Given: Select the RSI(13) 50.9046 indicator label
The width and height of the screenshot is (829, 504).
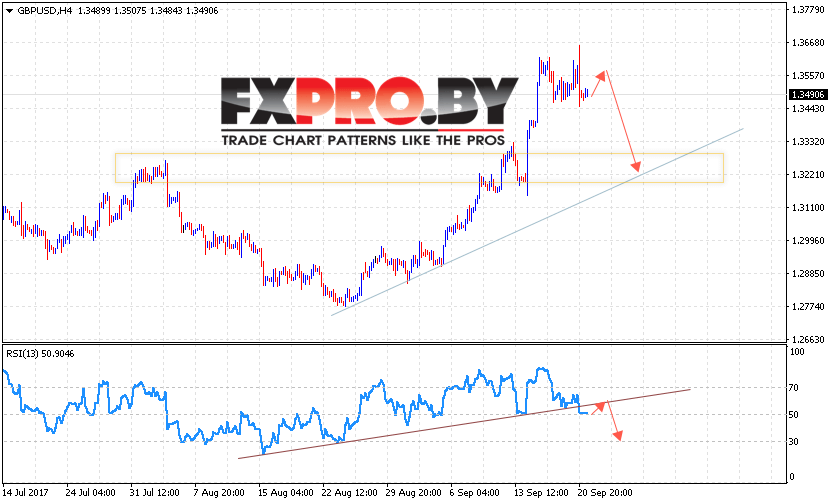Looking at the screenshot, I should pyautogui.click(x=40, y=354).
